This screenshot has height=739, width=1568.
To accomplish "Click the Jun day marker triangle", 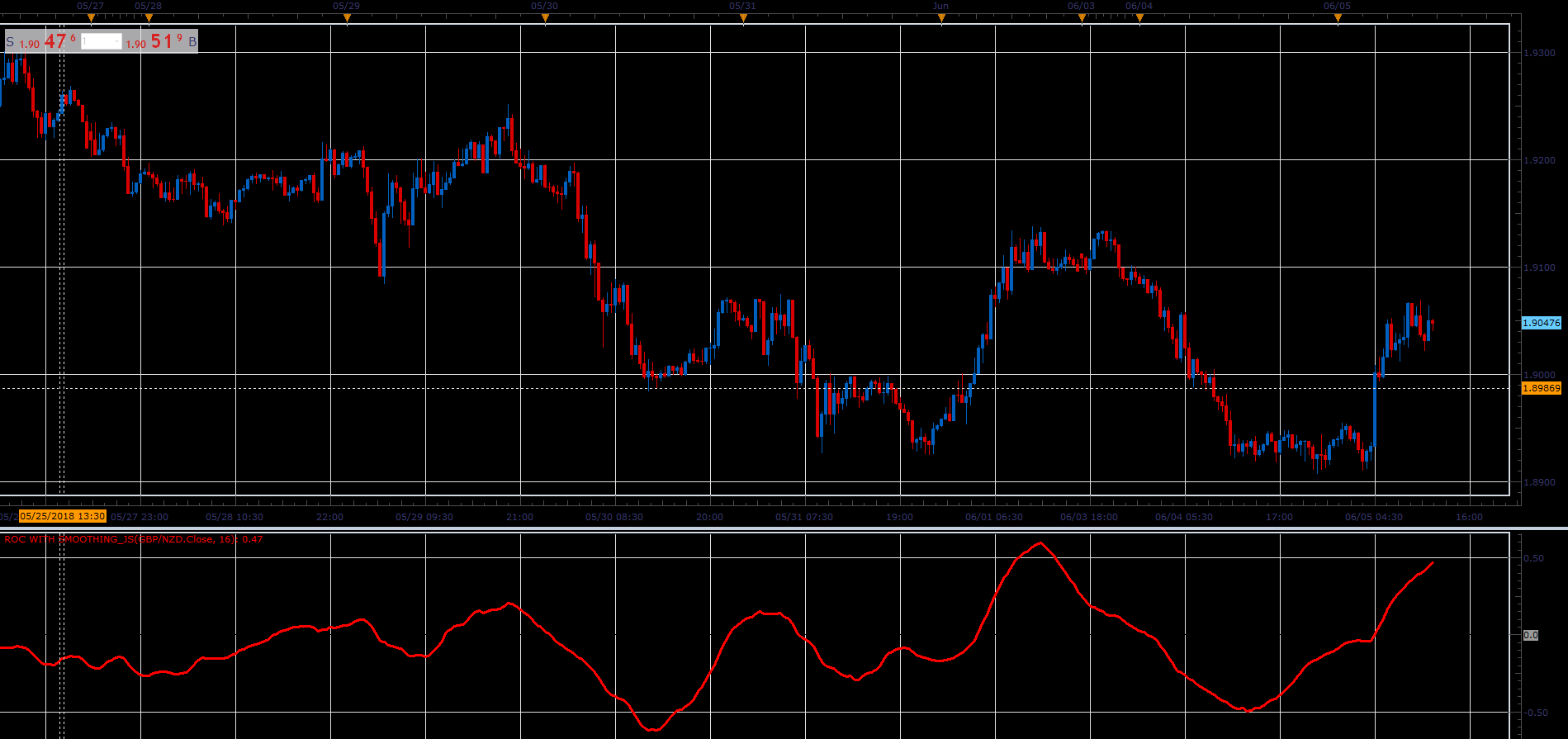I will click(x=941, y=17).
